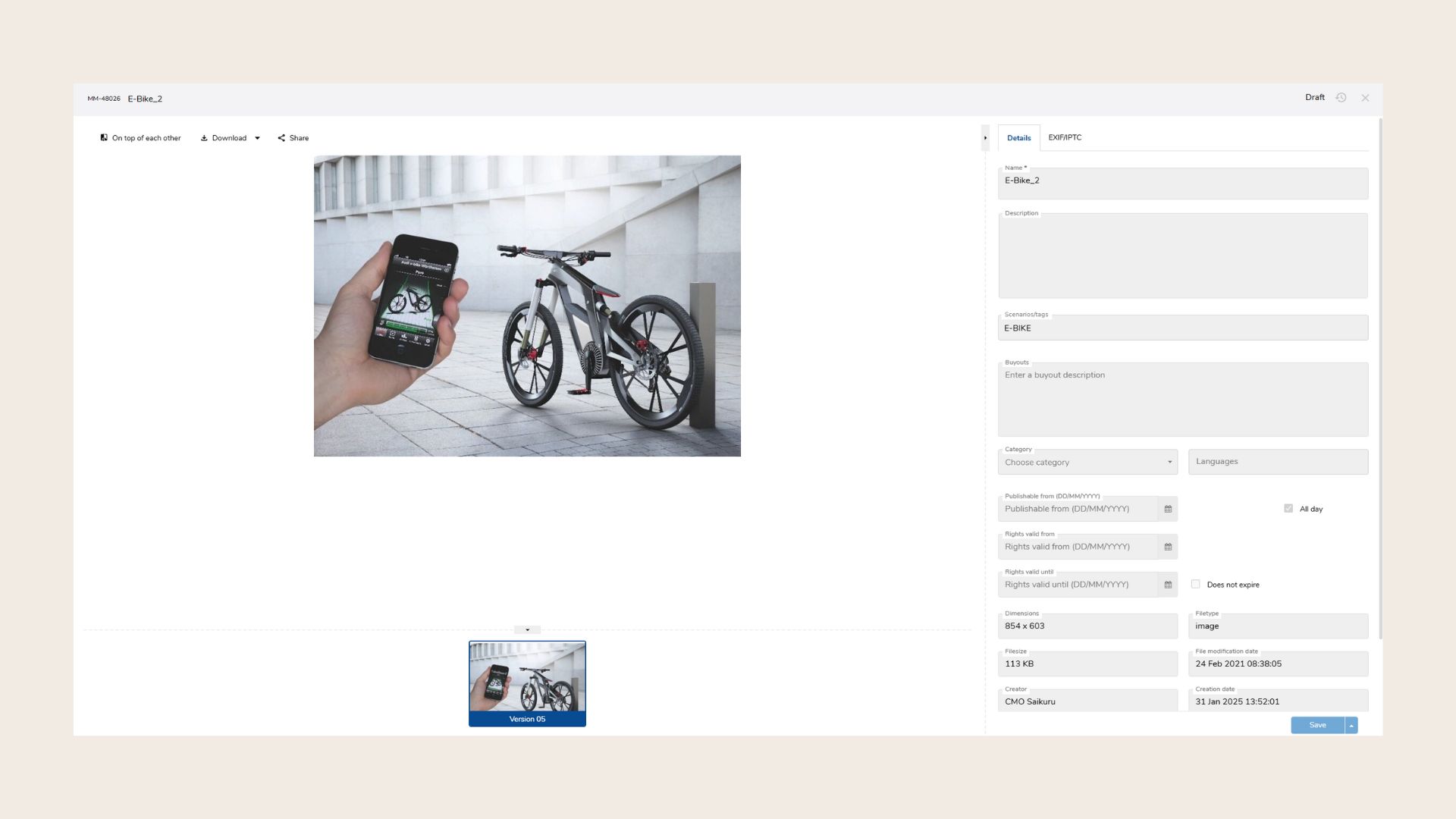The height and width of the screenshot is (819, 1456).
Task: Expand the Download options arrow
Action: point(257,138)
